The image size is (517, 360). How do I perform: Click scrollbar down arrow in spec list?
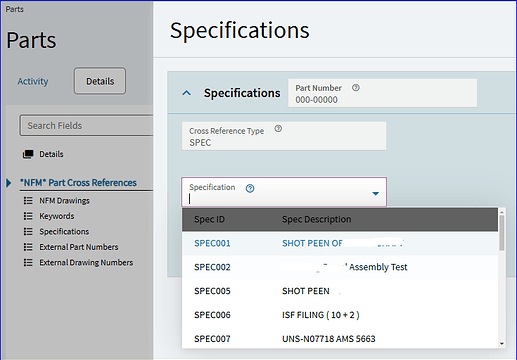(x=502, y=344)
